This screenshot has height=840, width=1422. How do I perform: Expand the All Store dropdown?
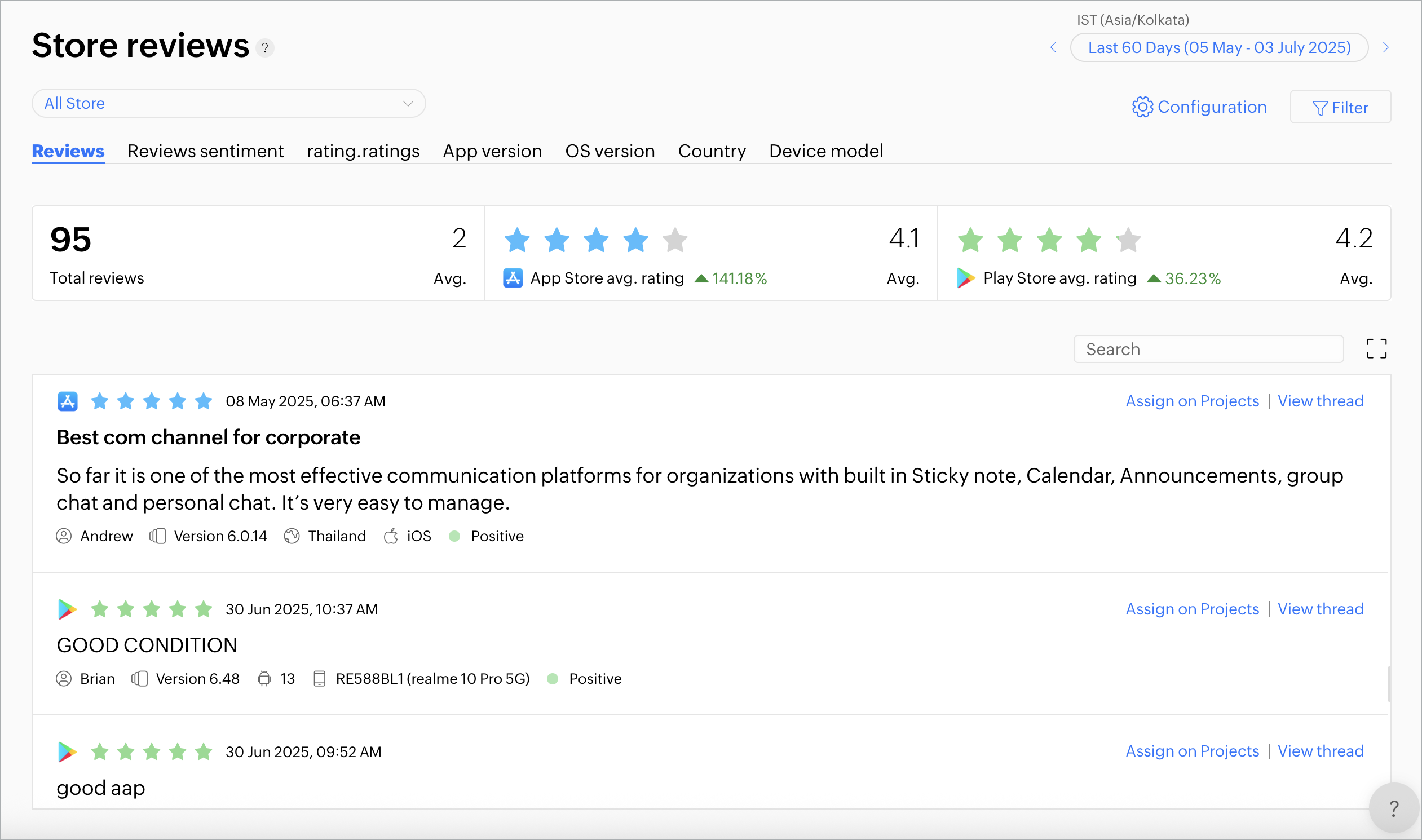click(x=229, y=104)
